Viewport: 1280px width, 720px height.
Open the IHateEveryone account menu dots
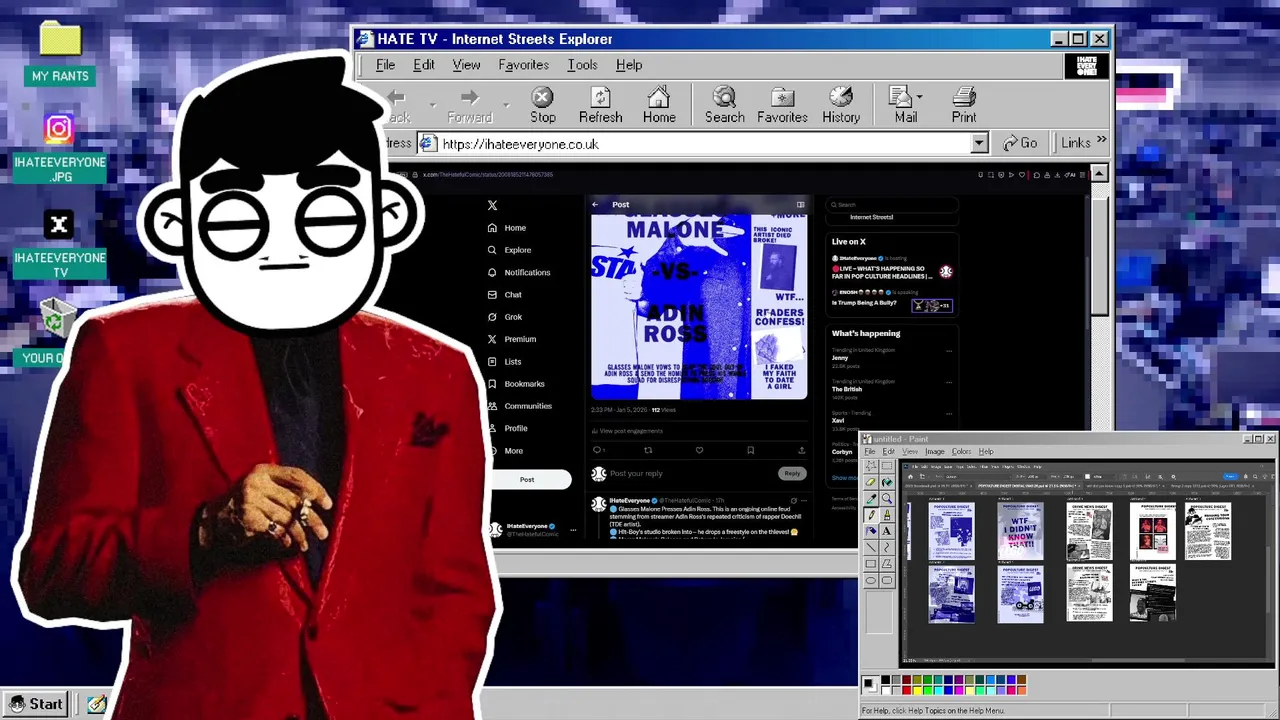click(x=573, y=530)
